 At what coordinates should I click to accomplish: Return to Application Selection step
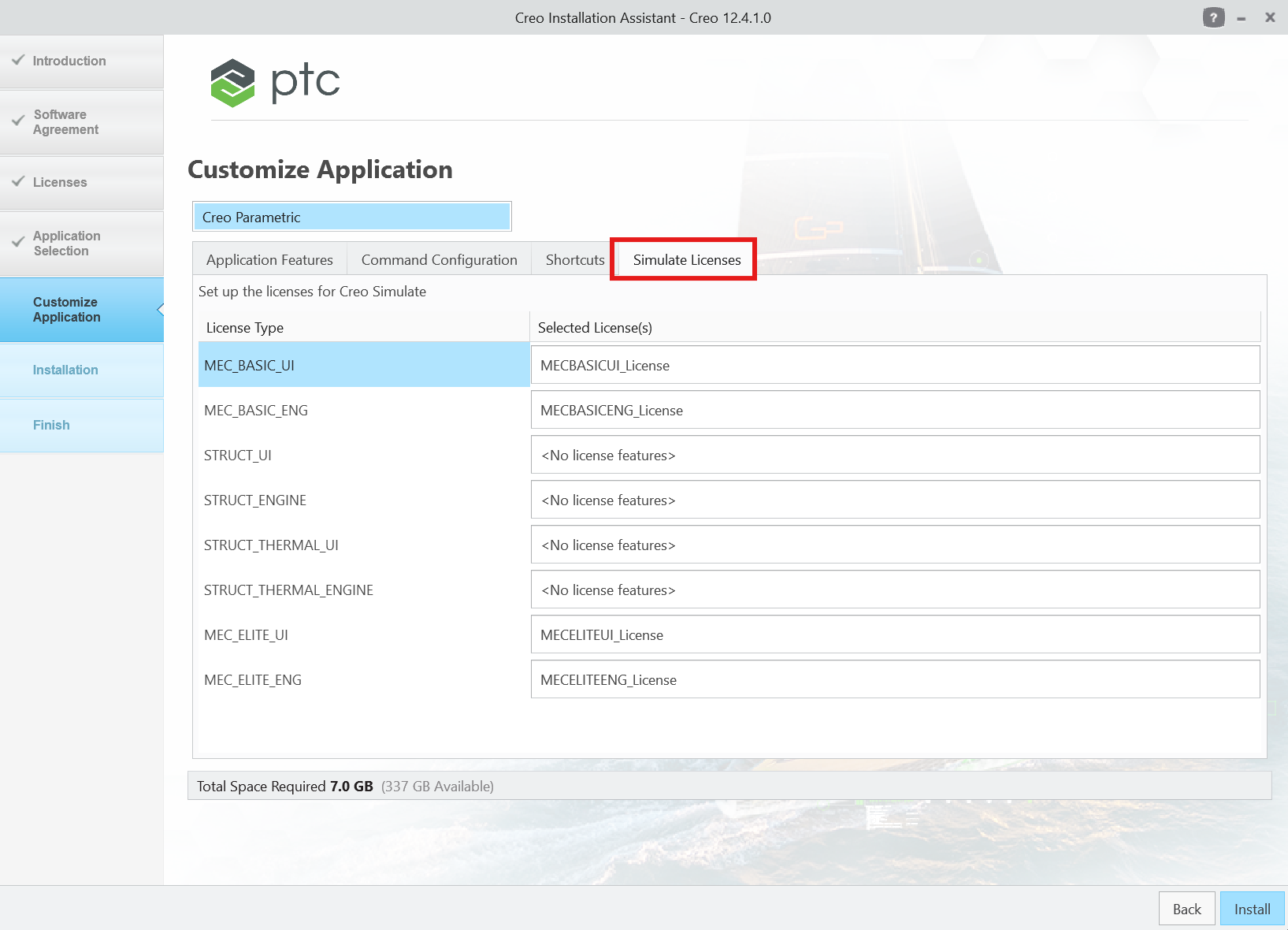(x=82, y=244)
